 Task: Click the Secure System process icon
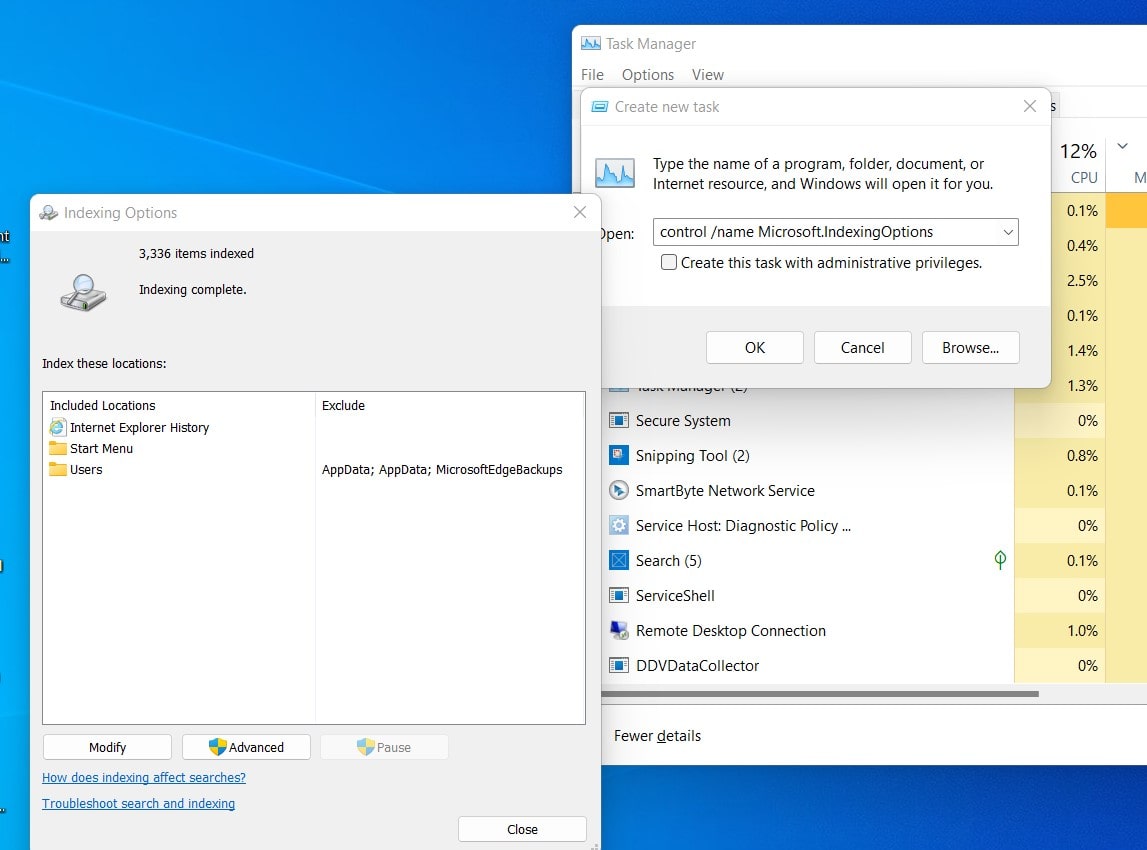coord(619,421)
